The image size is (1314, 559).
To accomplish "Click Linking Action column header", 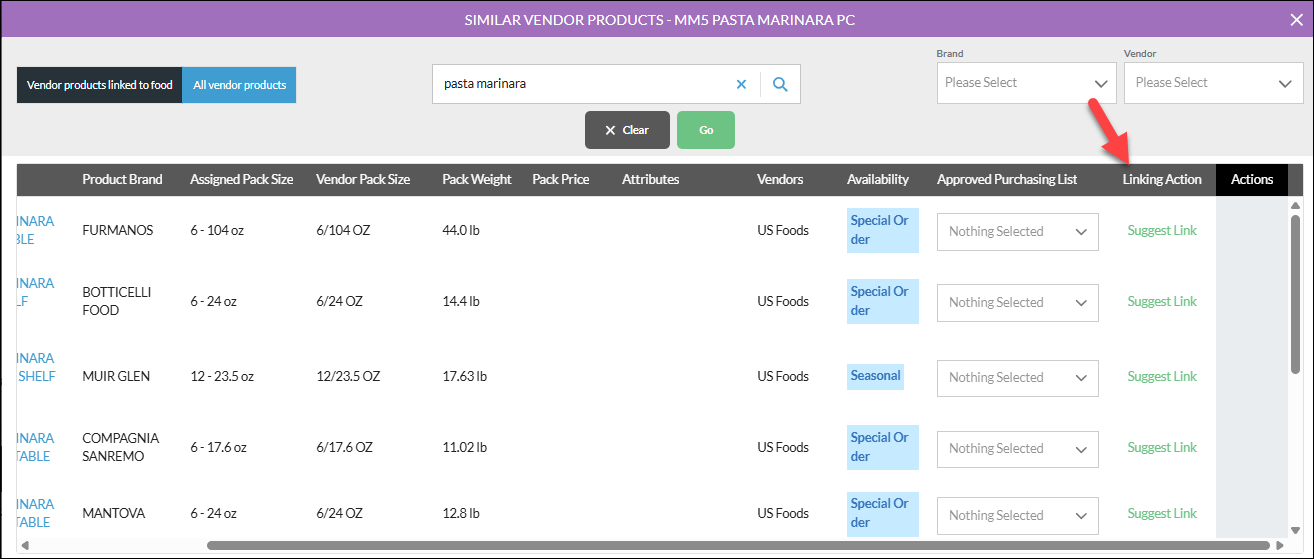I will (x=1162, y=180).
